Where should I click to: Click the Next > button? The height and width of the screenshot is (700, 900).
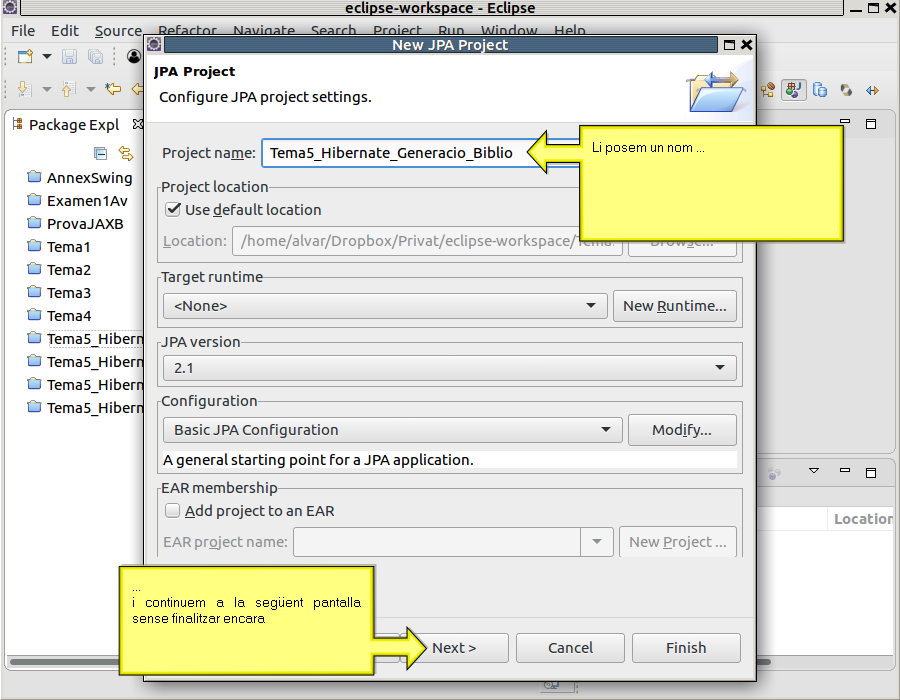click(454, 648)
